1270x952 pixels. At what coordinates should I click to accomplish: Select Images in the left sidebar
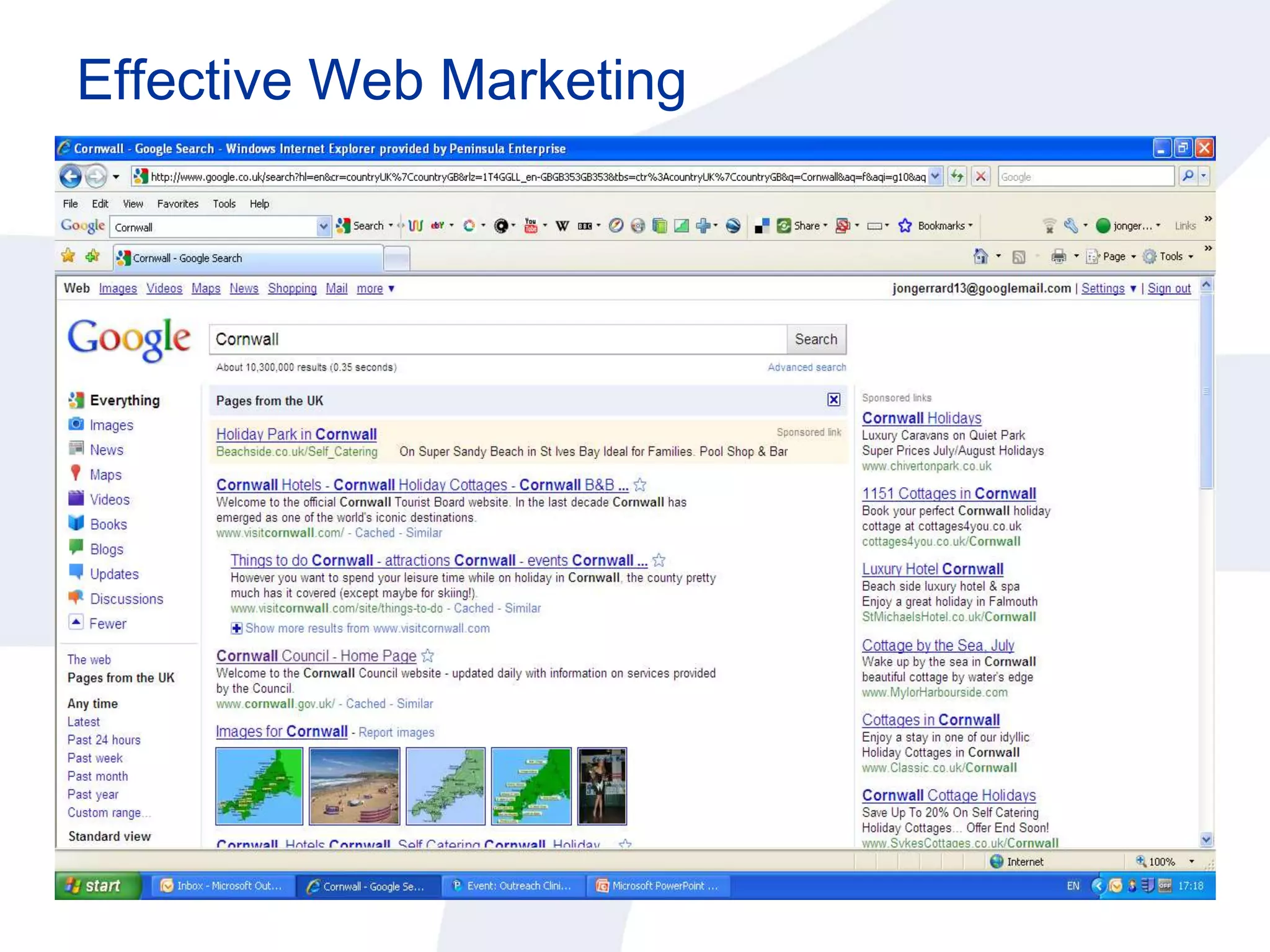tap(112, 425)
